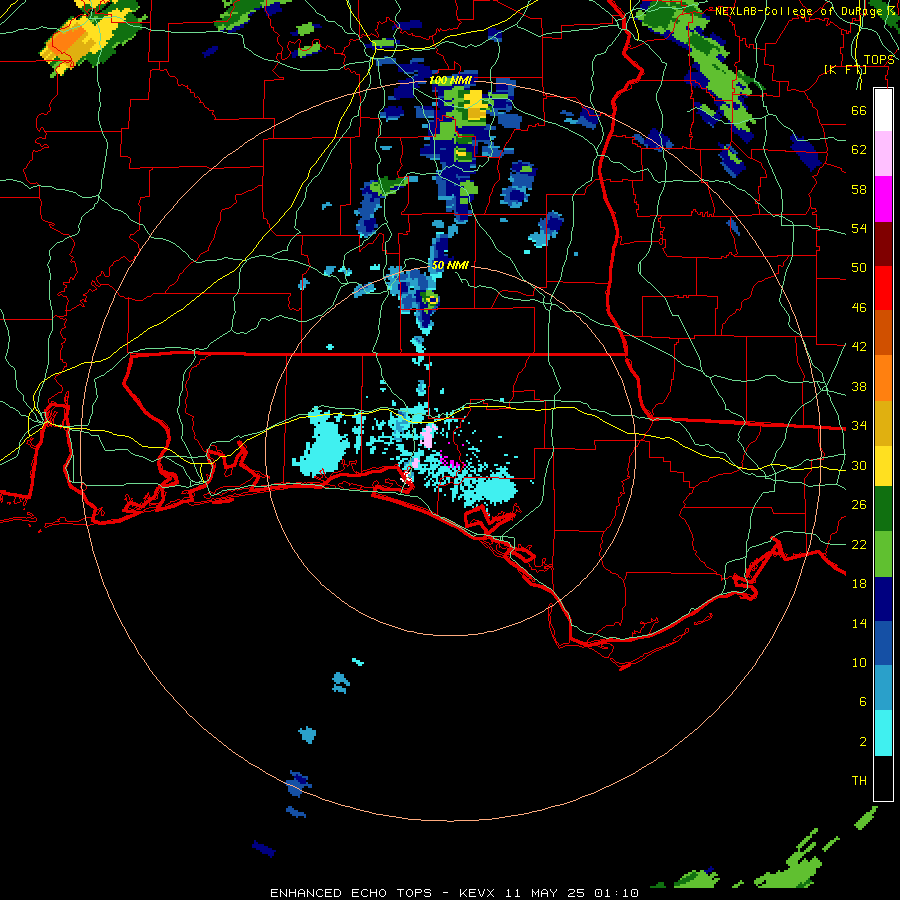Select the '26' label on the color scale
The width and height of the screenshot is (900, 900).
coord(859,505)
